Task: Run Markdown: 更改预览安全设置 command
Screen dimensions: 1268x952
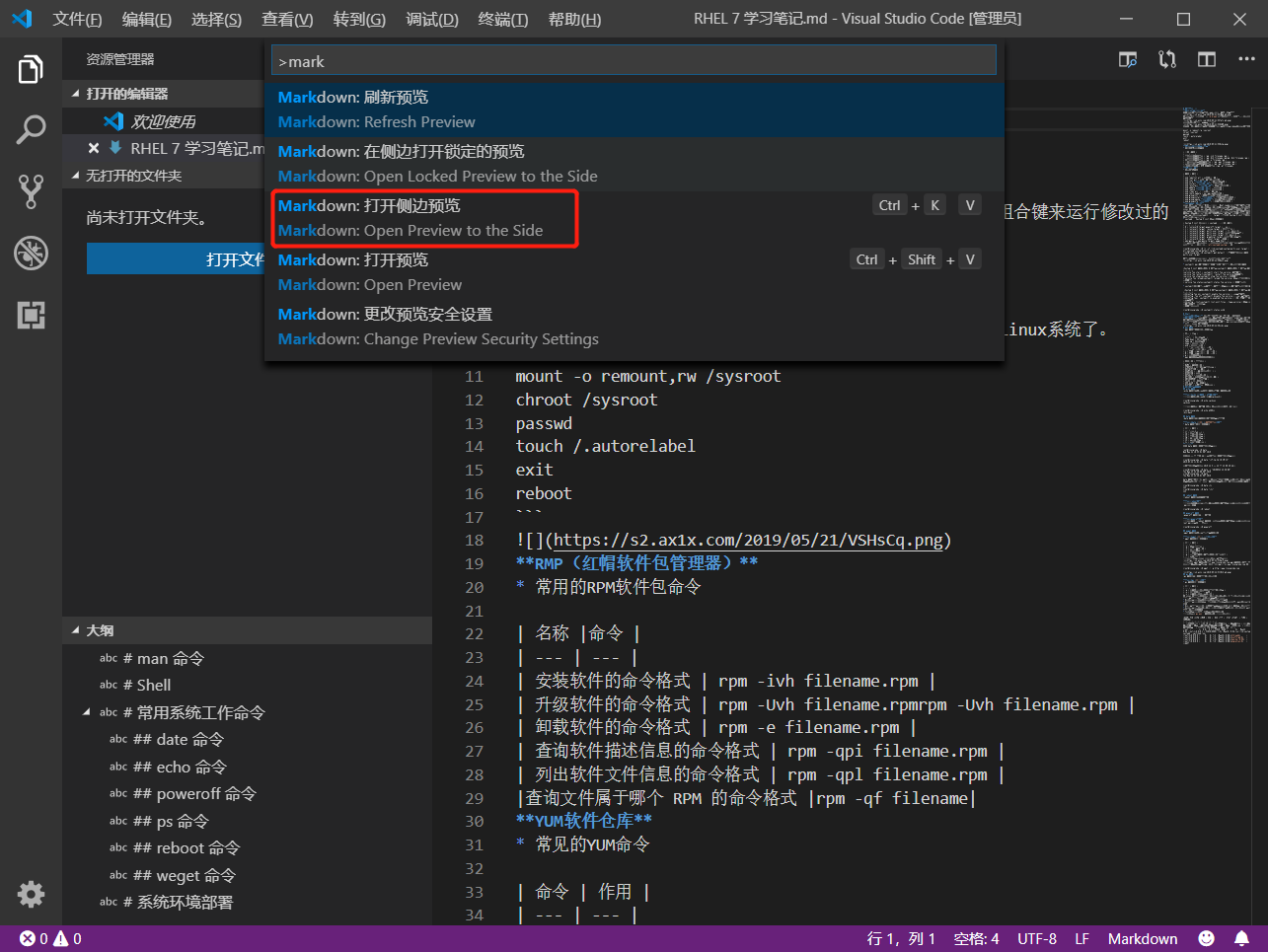Action: [x=634, y=327]
